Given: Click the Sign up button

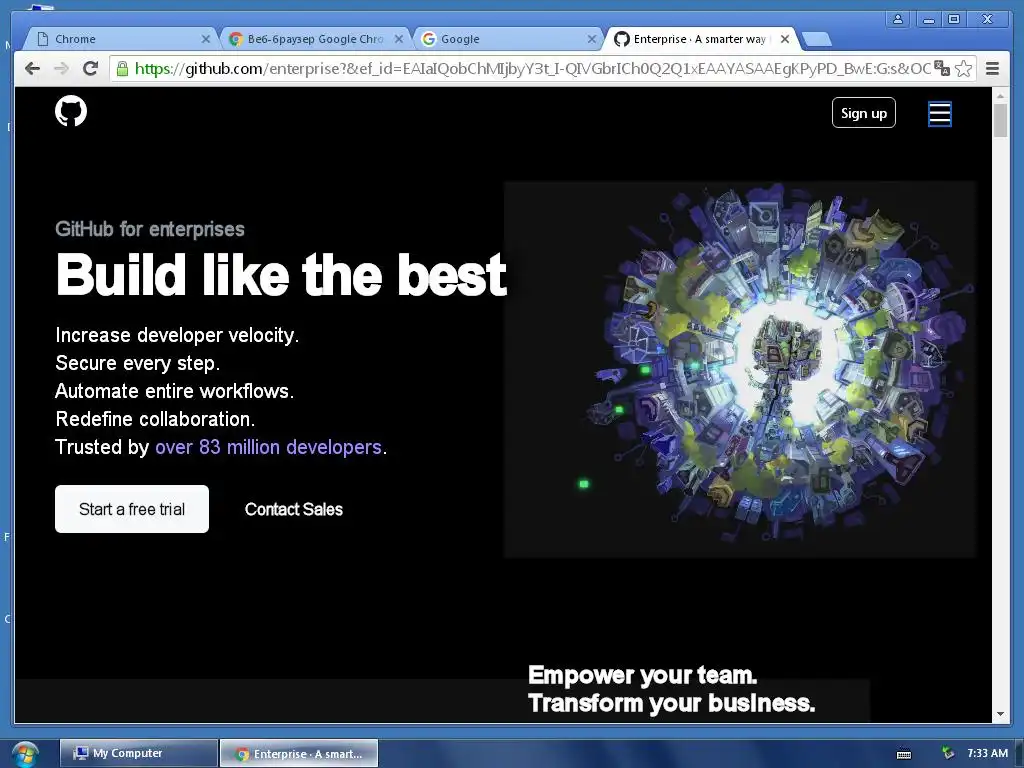Looking at the screenshot, I should click(863, 113).
